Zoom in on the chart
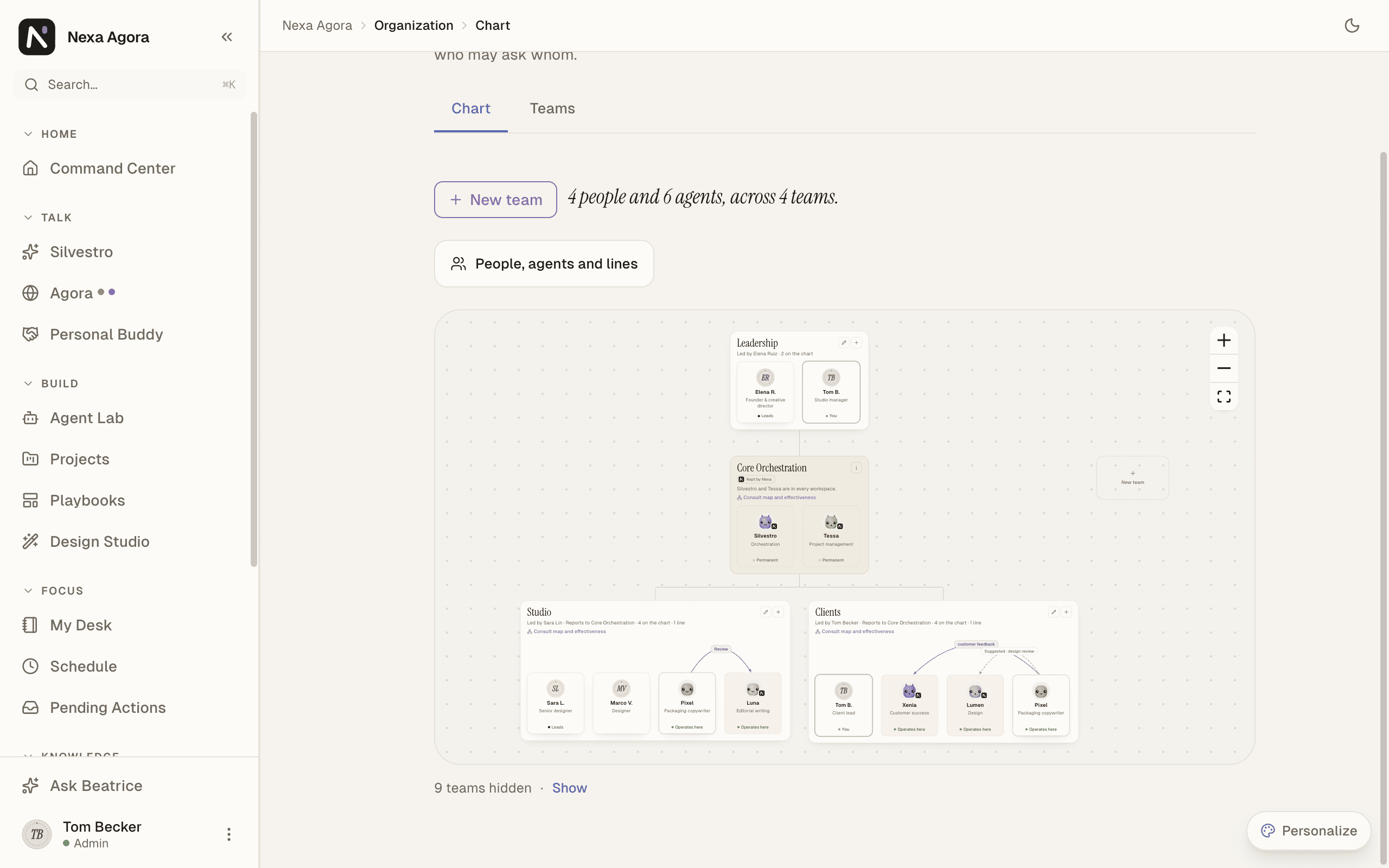1389x868 pixels. 1224,341
